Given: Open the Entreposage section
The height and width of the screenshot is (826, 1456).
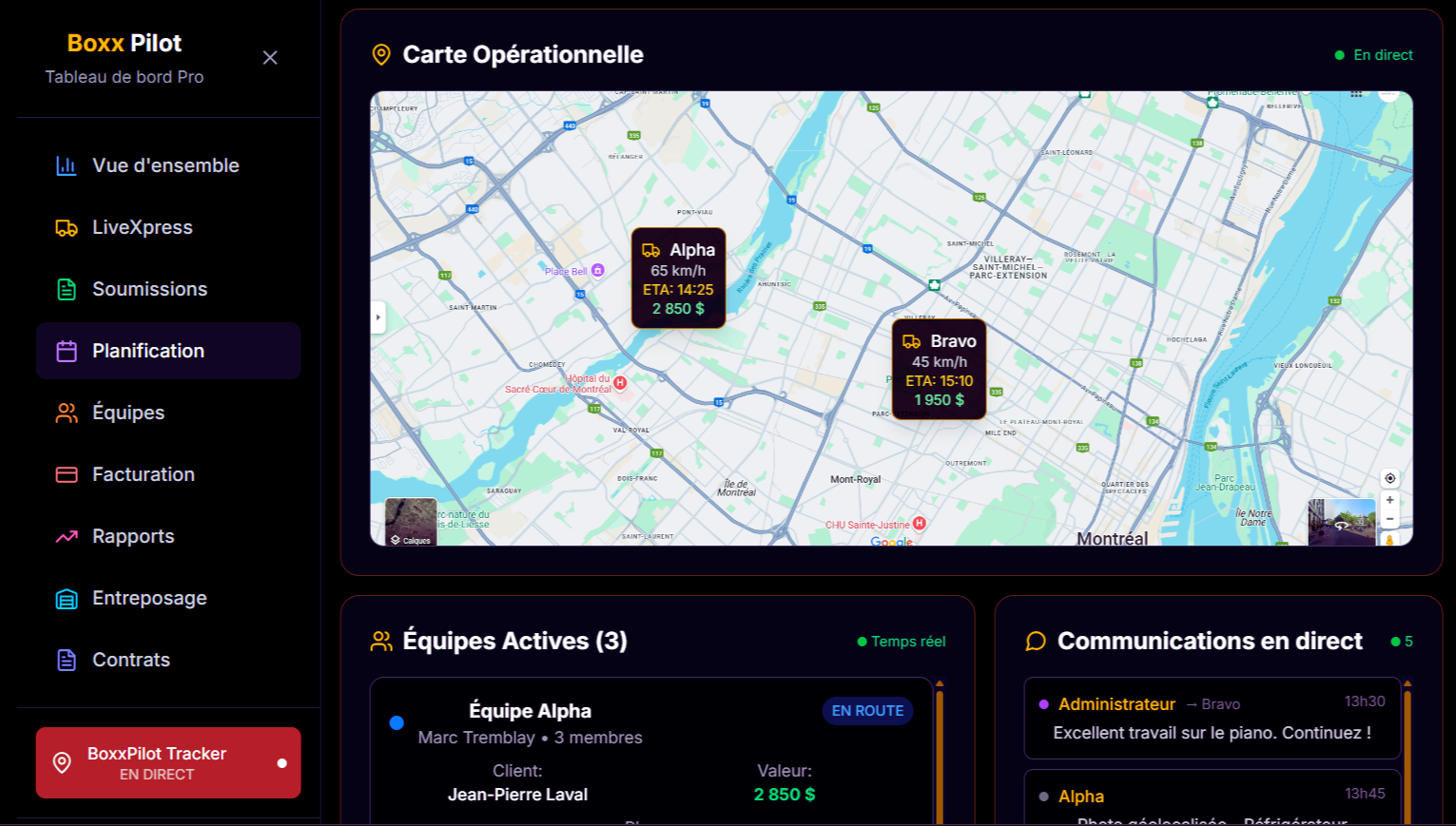Looking at the screenshot, I should coord(168,598).
